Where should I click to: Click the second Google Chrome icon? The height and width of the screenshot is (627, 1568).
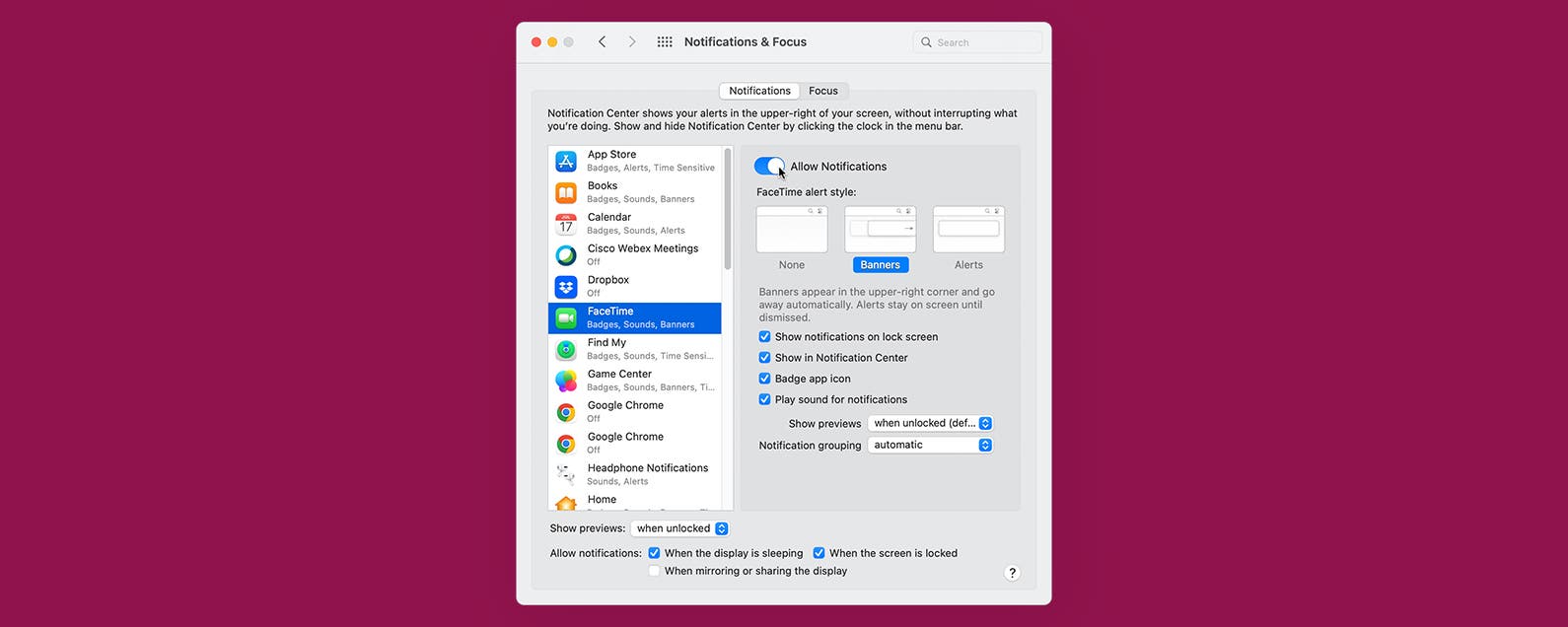(566, 444)
